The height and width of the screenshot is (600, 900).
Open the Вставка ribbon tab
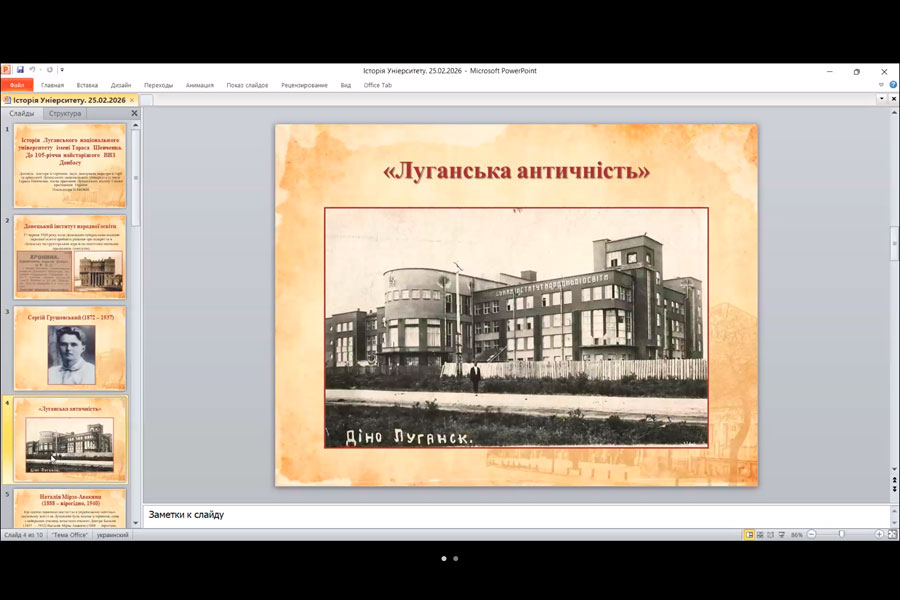pos(87,85)
